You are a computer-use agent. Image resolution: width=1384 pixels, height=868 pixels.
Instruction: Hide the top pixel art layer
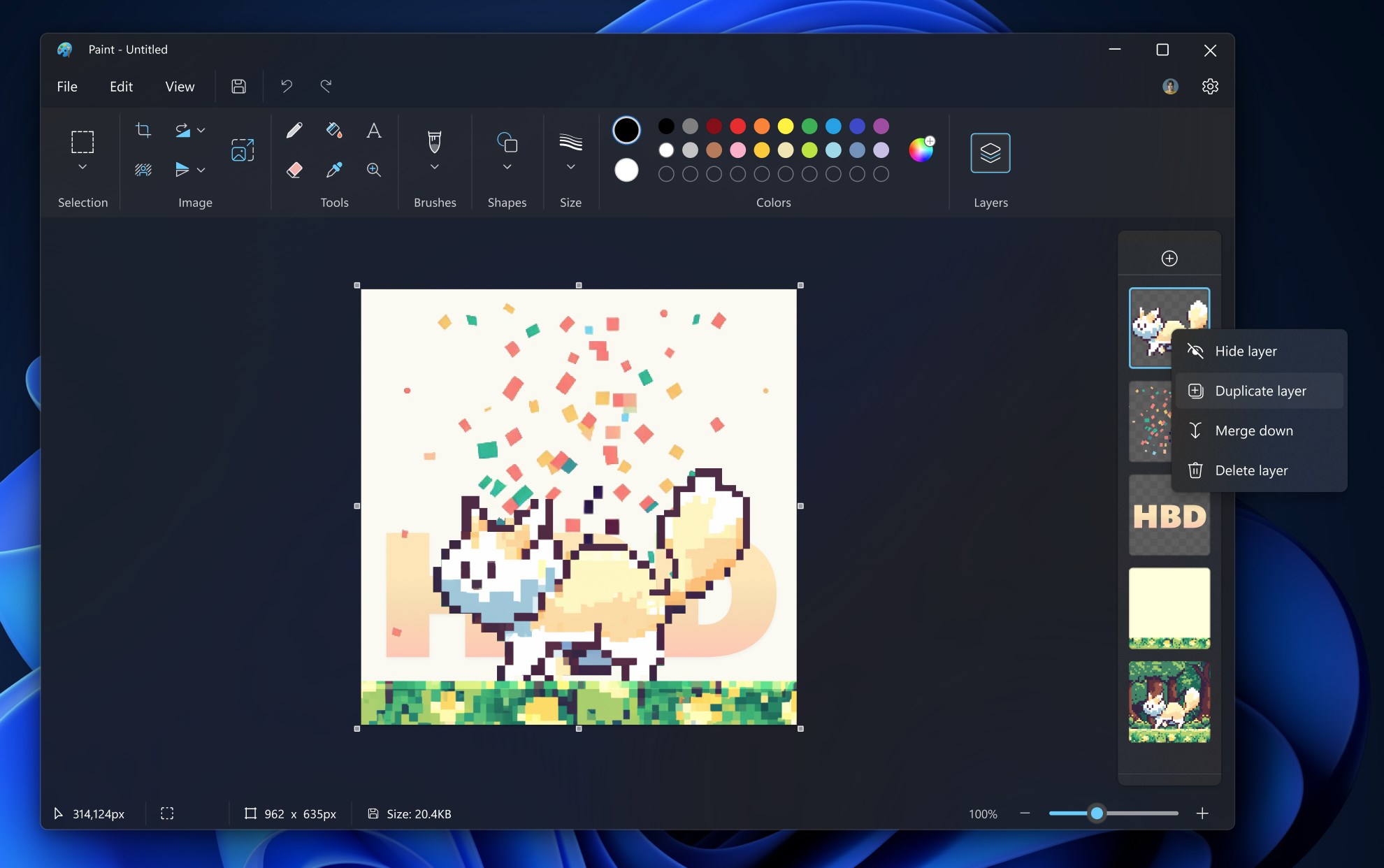[1245, 350]
